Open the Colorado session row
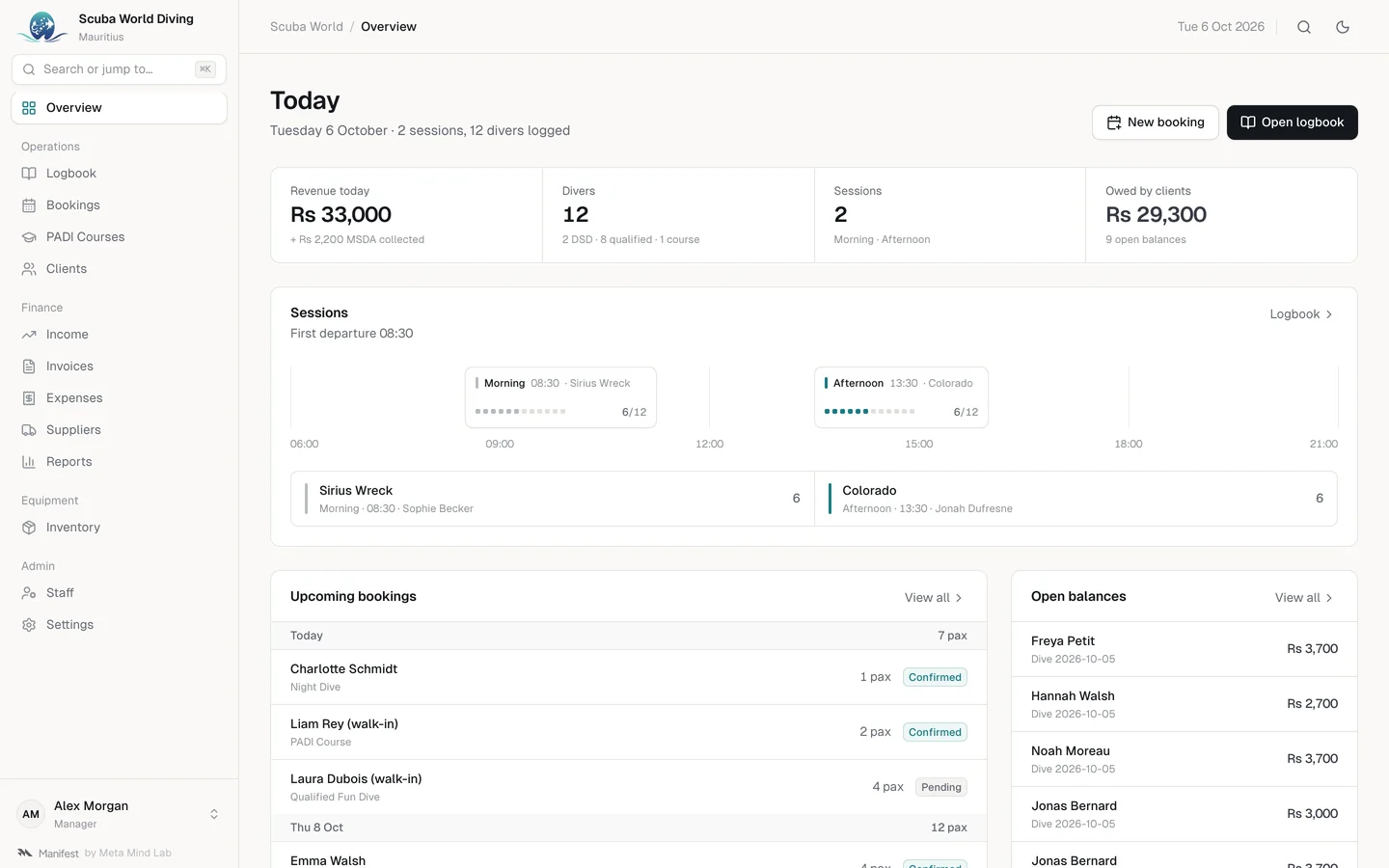The image size is (1389, 868). tap(1076, 499)
